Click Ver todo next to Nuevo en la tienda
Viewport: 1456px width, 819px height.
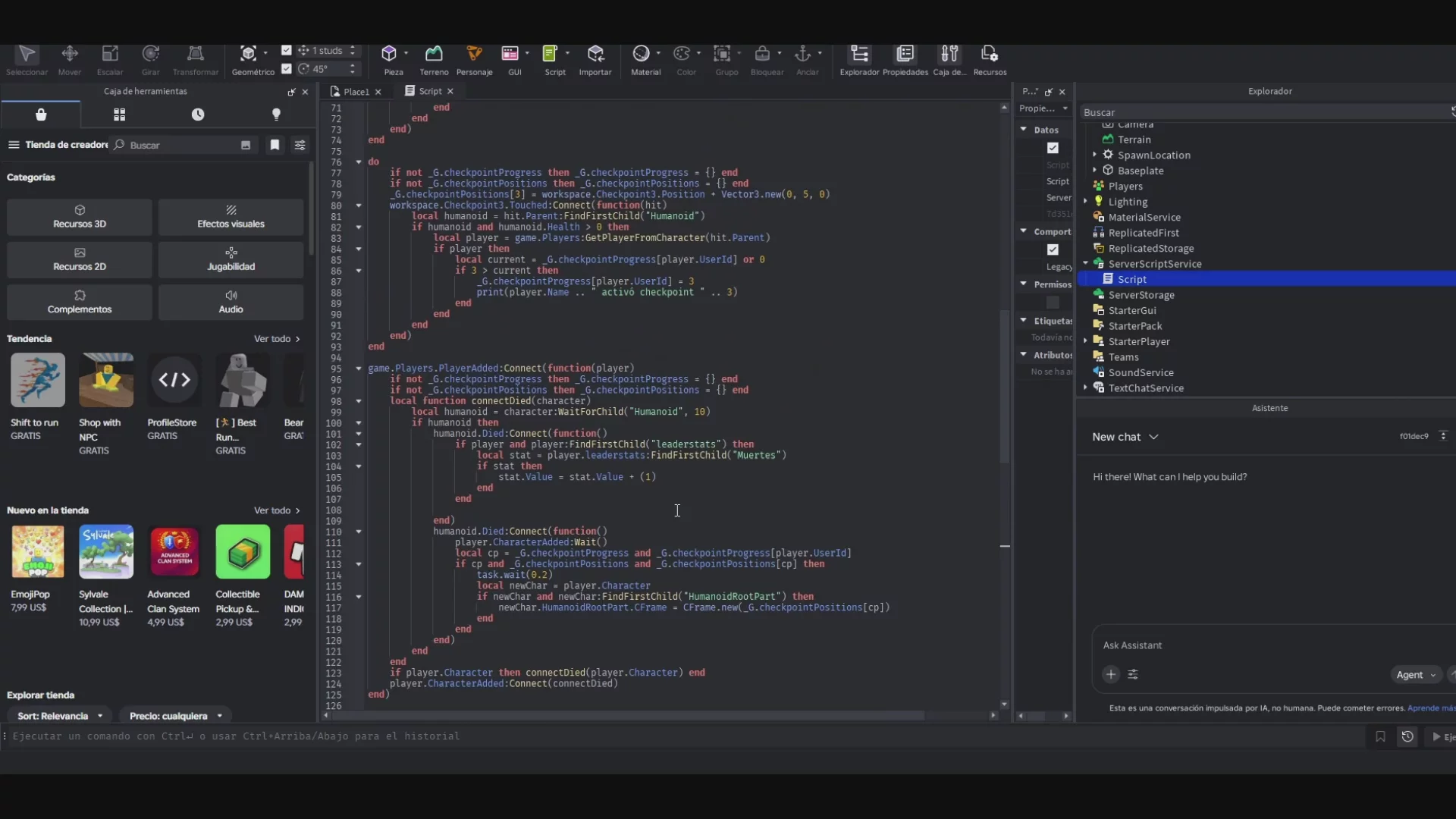[277, 510]
